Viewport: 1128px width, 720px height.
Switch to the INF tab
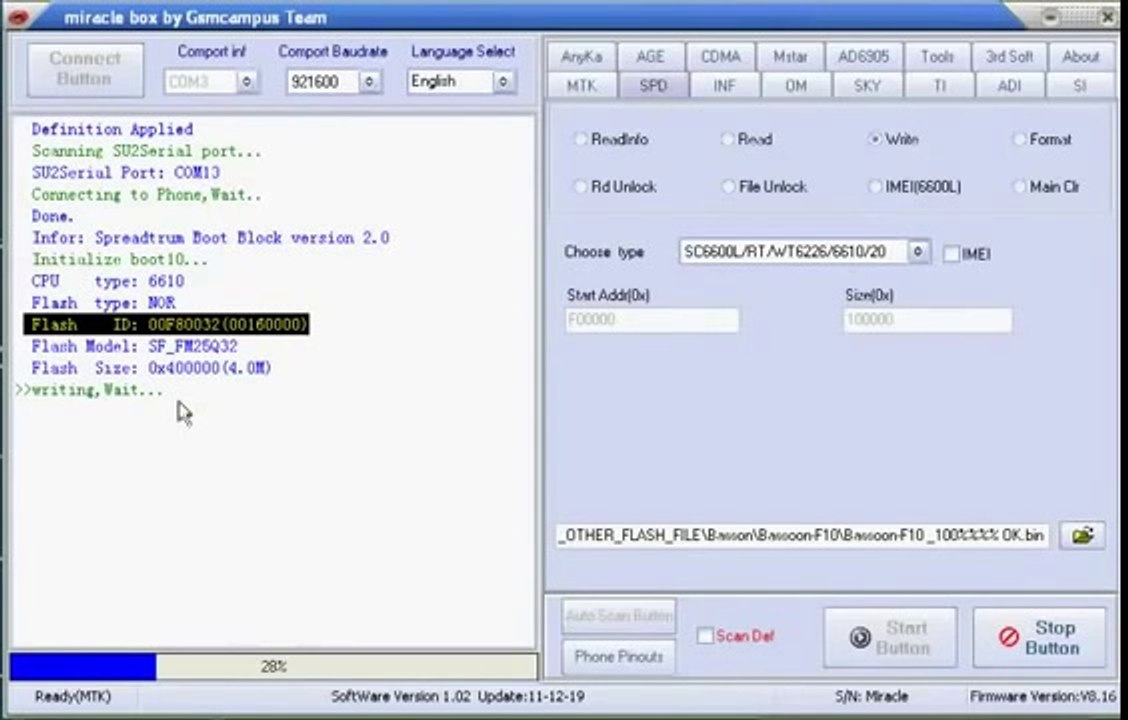724,86
